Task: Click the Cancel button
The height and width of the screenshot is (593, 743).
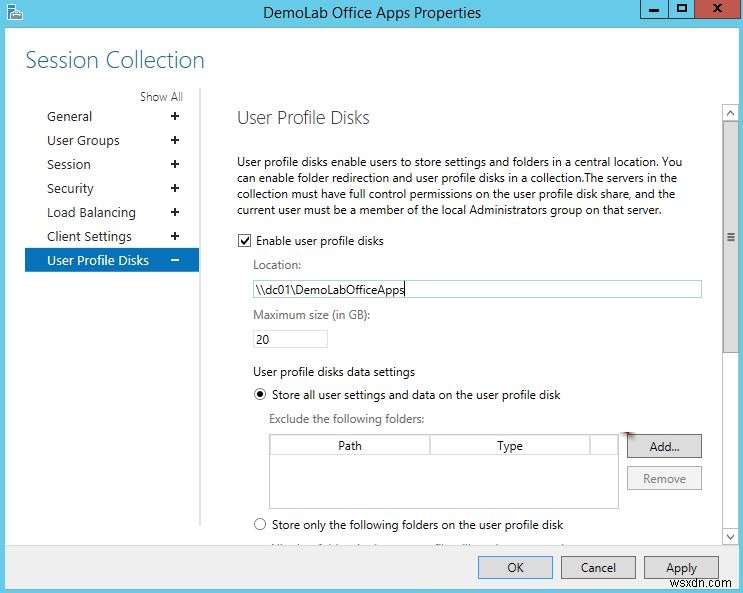Action: pos(598,567)
